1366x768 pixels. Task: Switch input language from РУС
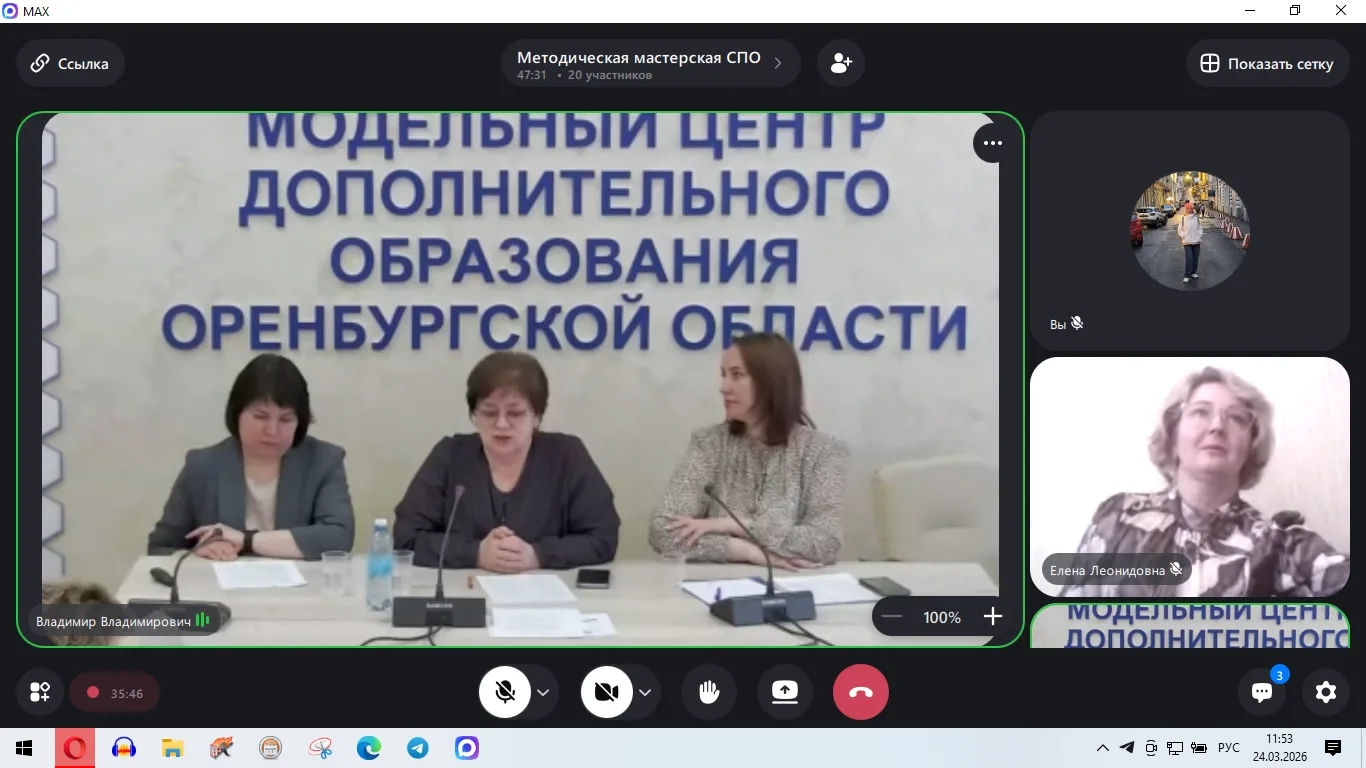tap(1229, 748)
